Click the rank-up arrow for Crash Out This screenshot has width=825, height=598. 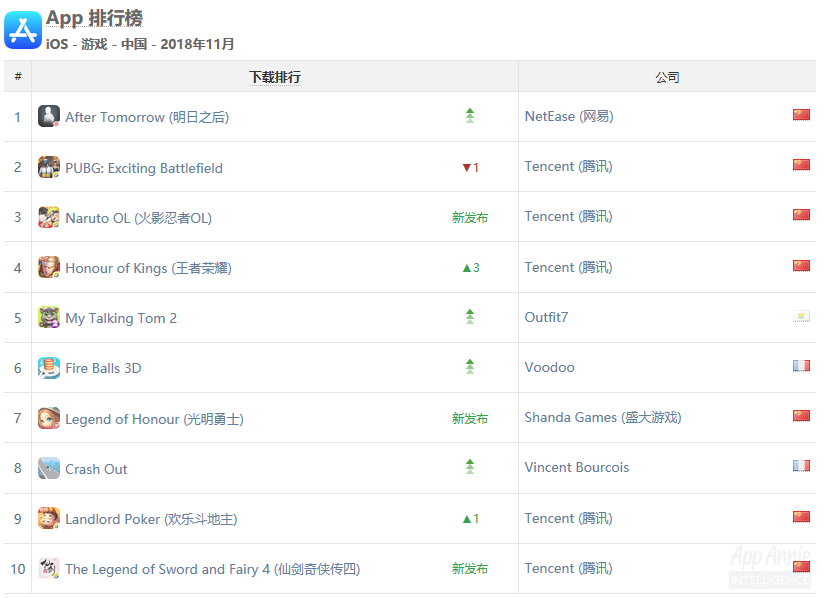(x=470, y=466)
